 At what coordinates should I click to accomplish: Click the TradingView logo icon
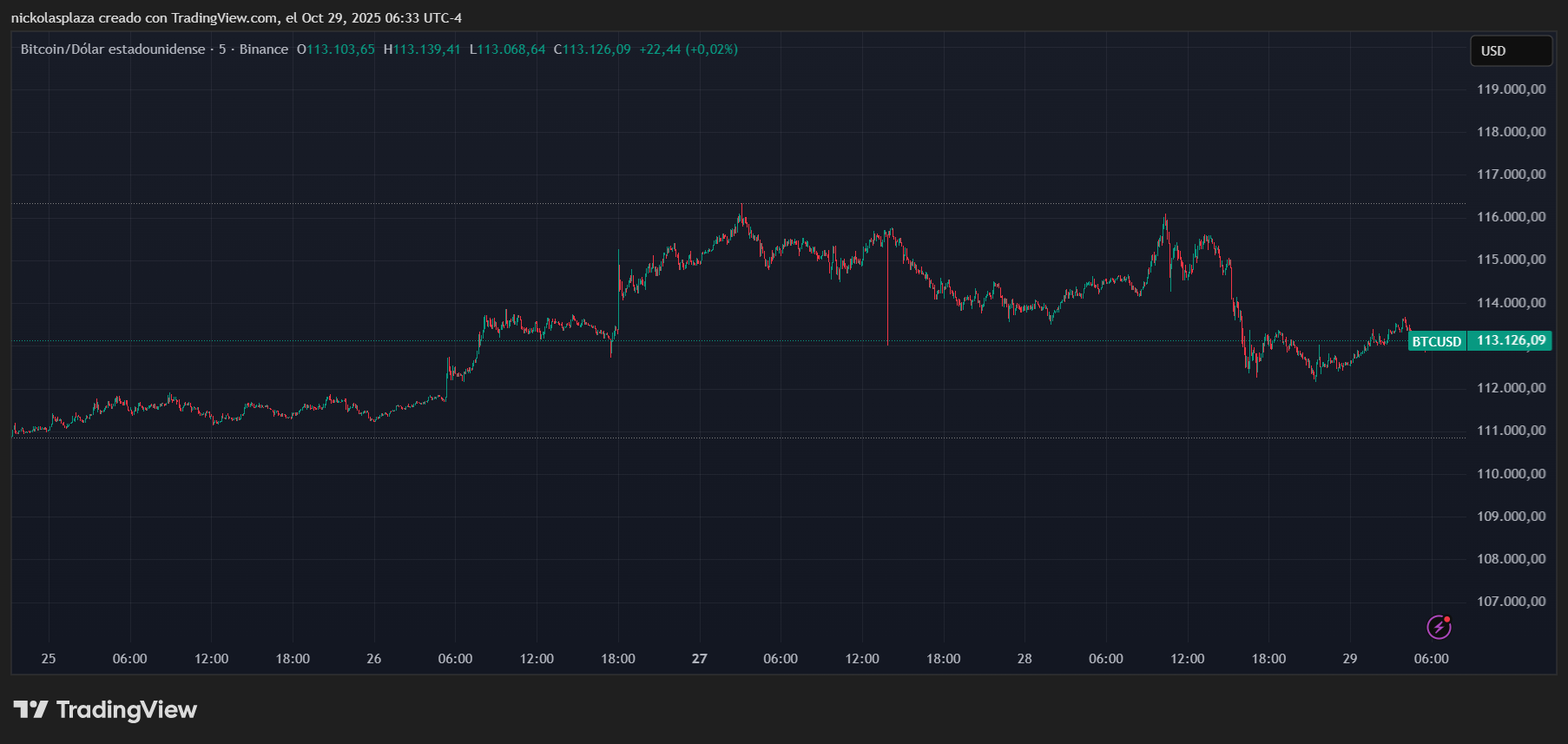click(x=30, y=710)
